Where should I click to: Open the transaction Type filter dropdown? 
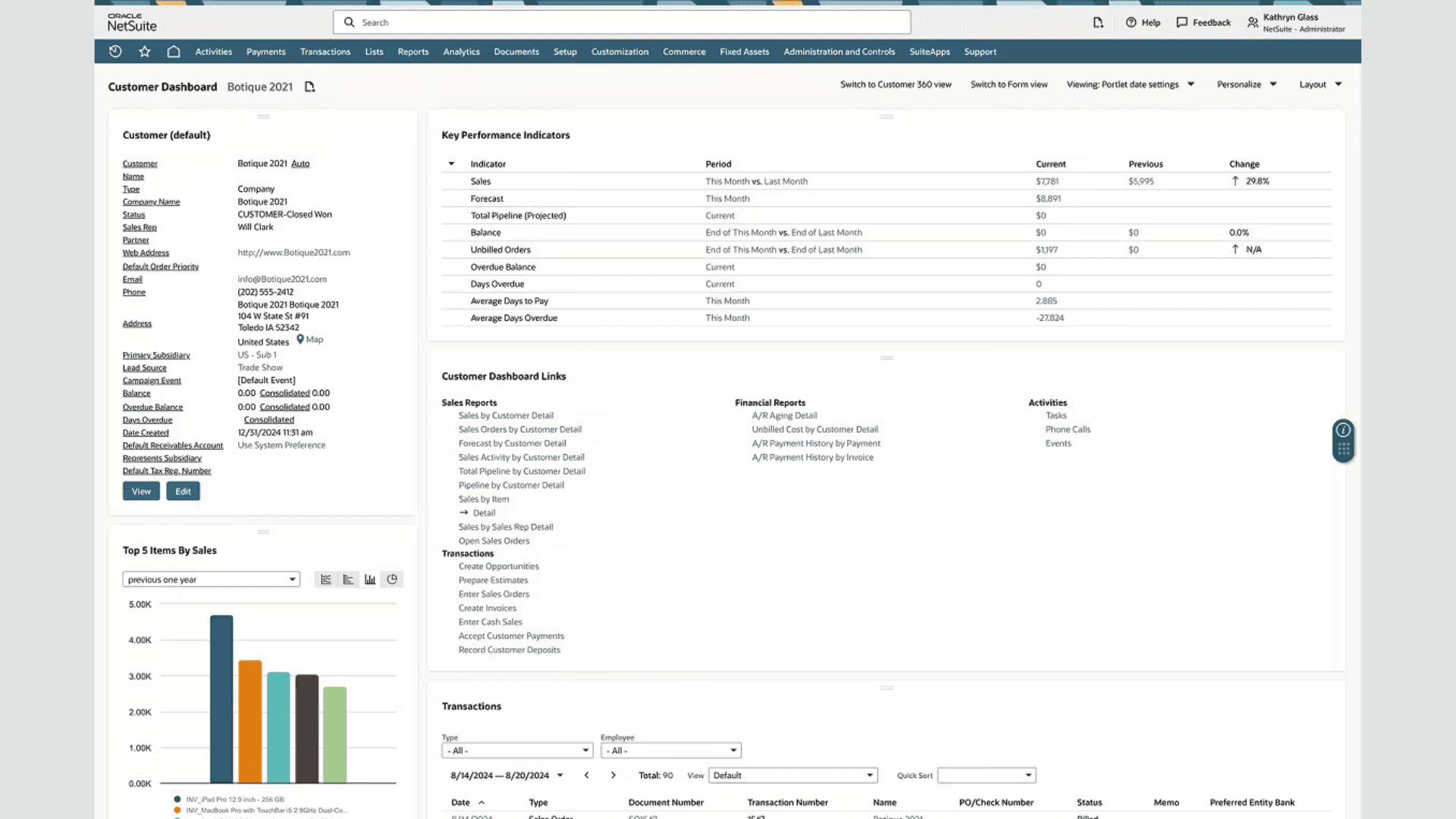coord(516,751)
